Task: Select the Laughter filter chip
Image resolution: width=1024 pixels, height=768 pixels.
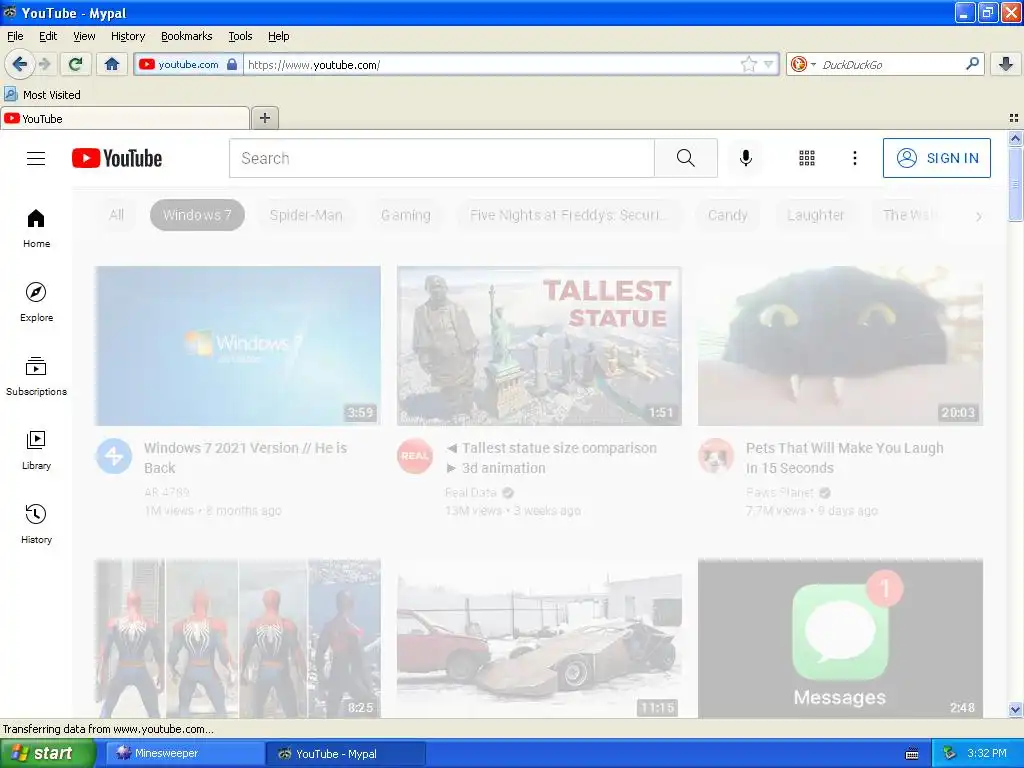Action: tap(816, 215)
